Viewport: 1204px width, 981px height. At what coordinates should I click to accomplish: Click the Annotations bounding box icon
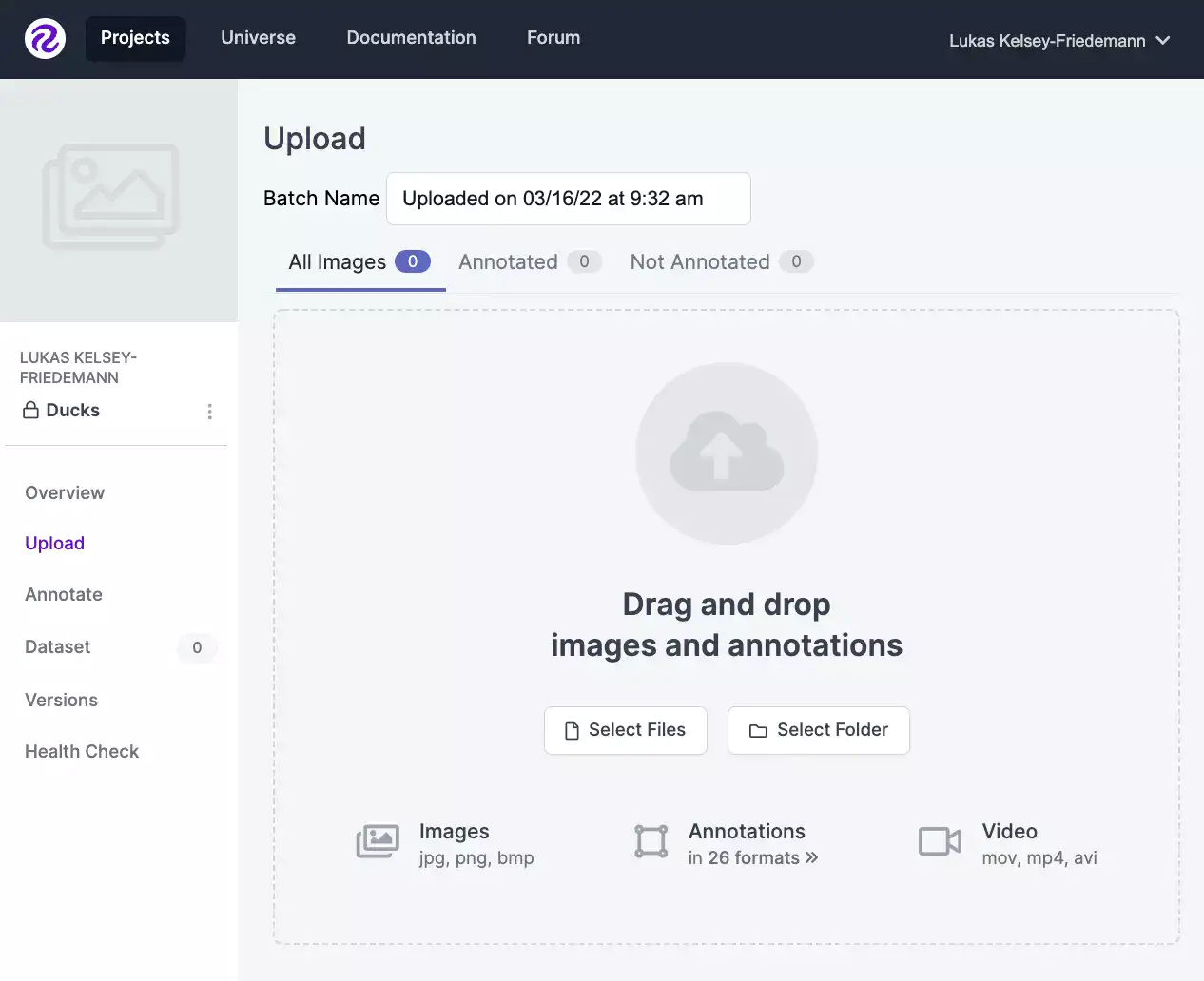(651, 841)
